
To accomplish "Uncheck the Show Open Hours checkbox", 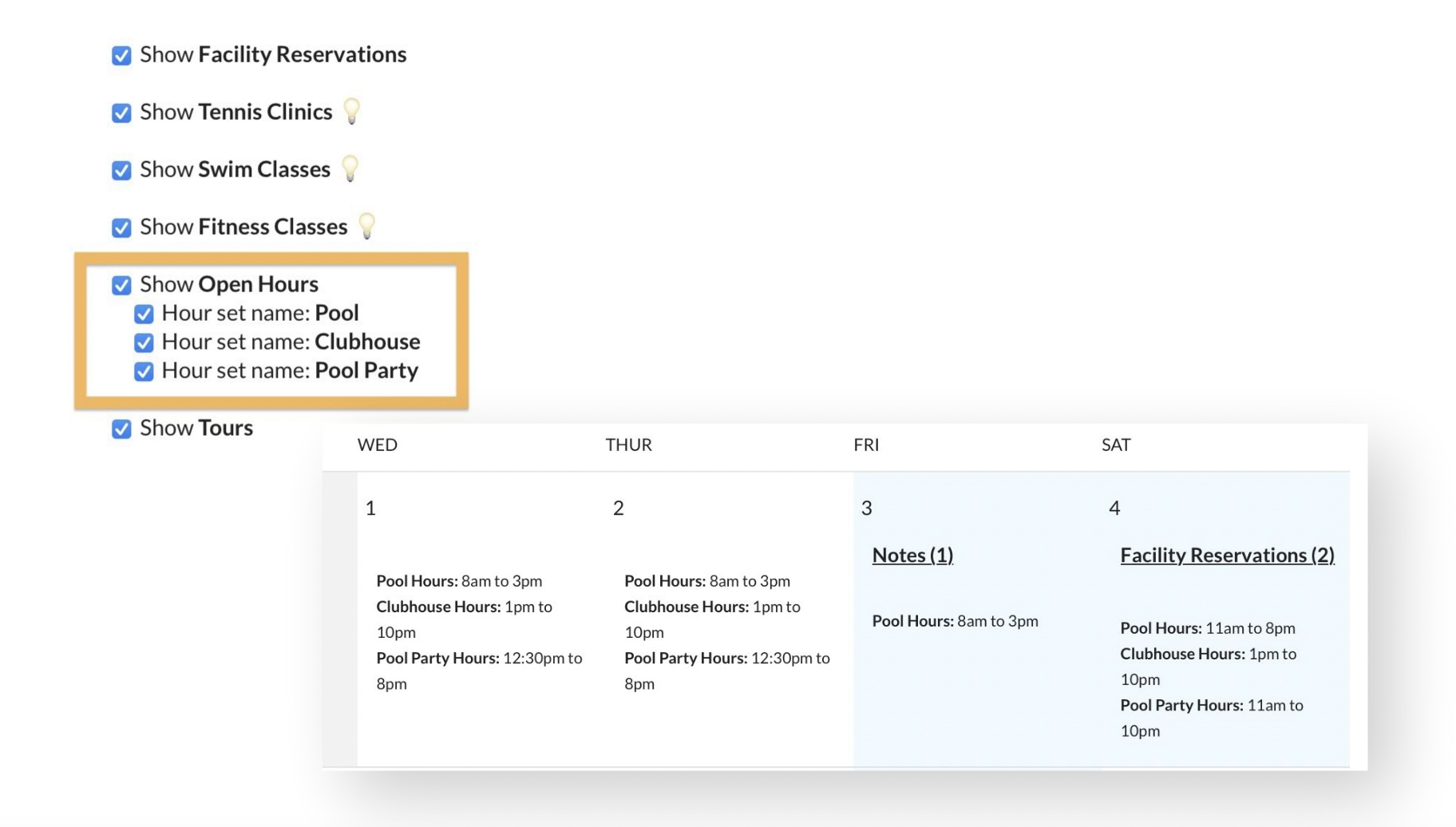I will coord(121,285).
